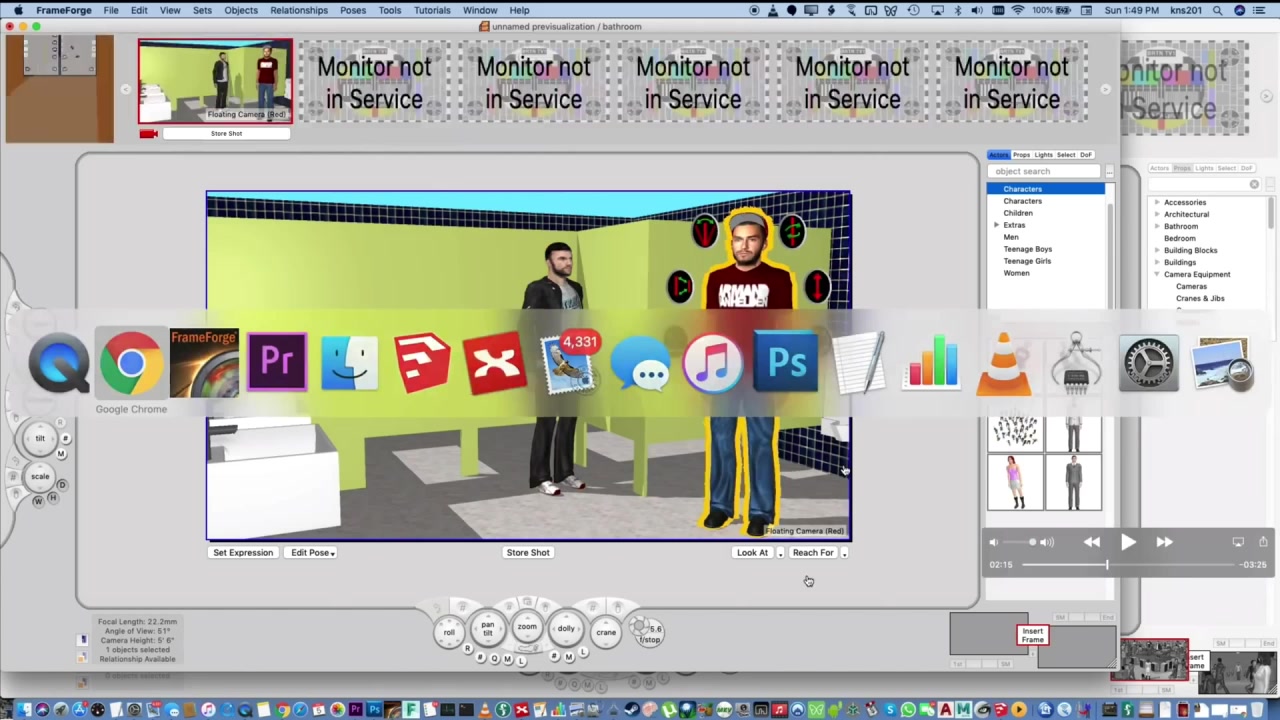Select Preview in the app switcher
This screenshot has height=720, width=1280.
pyautogui.click(x=1222, y=362)
